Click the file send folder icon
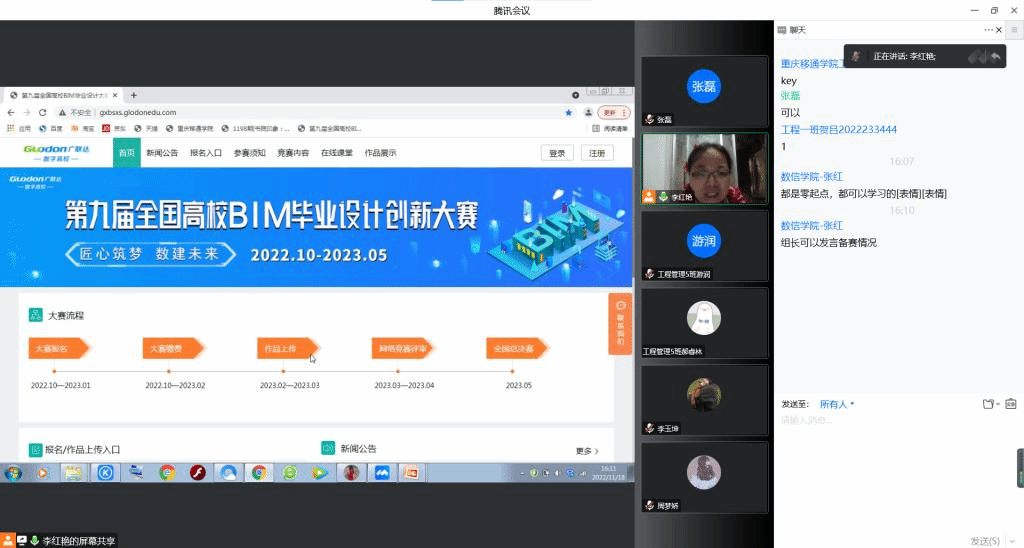The image size is (1024, 548). coord(987,404)
